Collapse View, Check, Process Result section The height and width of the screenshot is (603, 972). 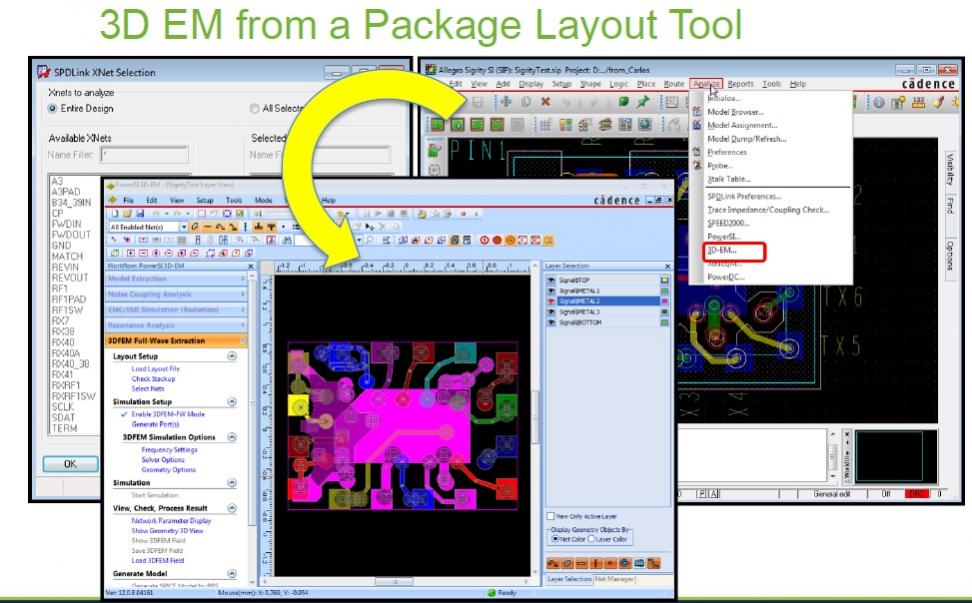(x=232, y=508)
